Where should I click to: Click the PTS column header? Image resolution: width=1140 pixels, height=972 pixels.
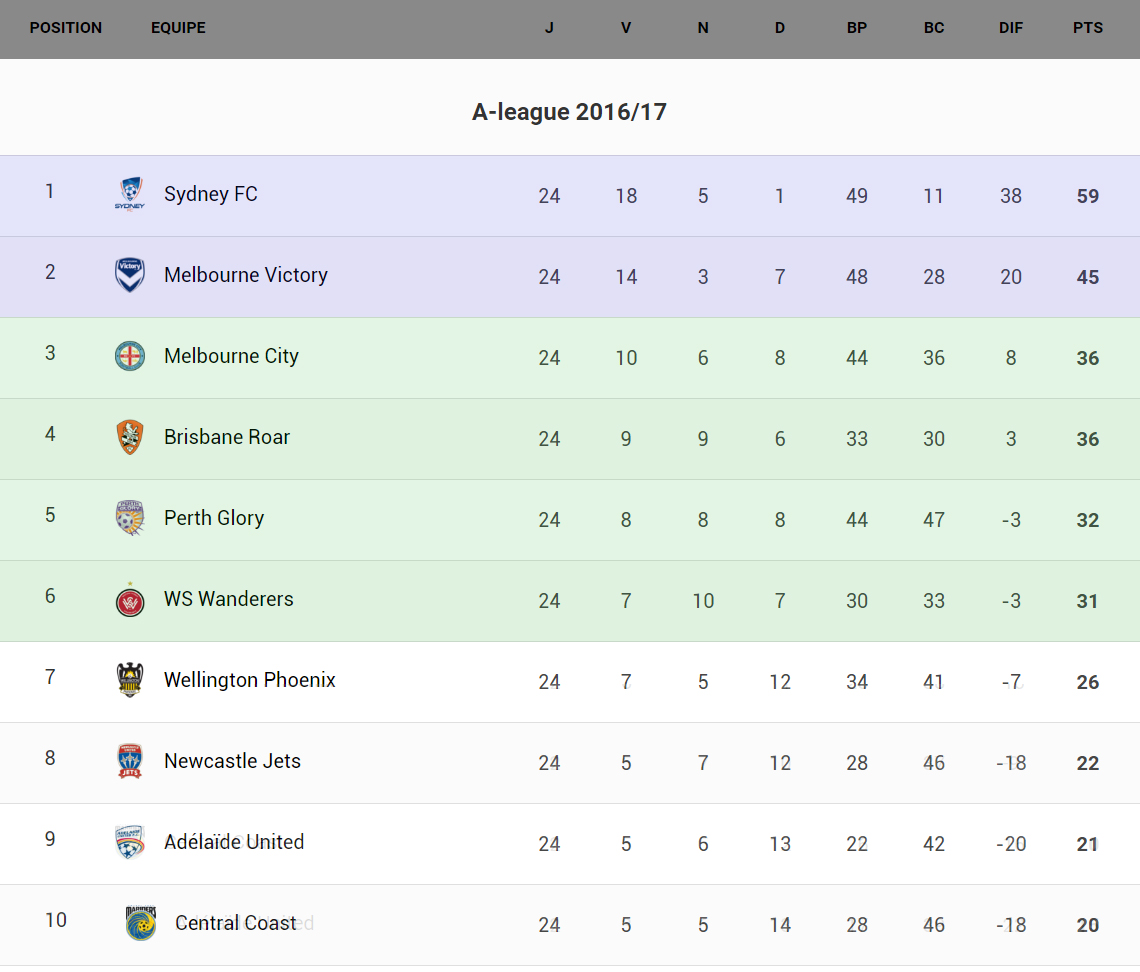tap(1088, 28)
